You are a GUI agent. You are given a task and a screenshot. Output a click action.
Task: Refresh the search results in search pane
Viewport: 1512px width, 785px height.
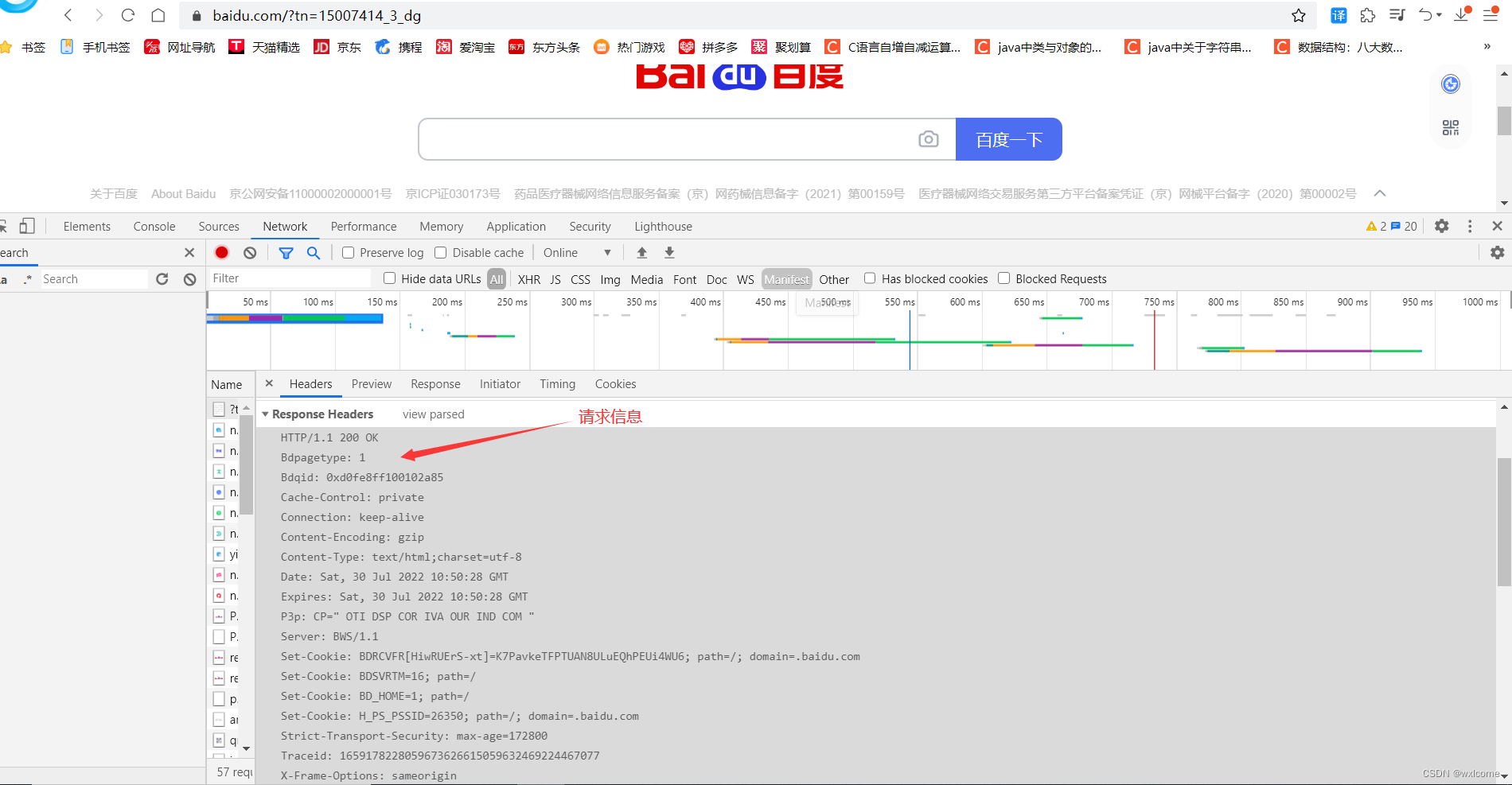tap(162, 279)
